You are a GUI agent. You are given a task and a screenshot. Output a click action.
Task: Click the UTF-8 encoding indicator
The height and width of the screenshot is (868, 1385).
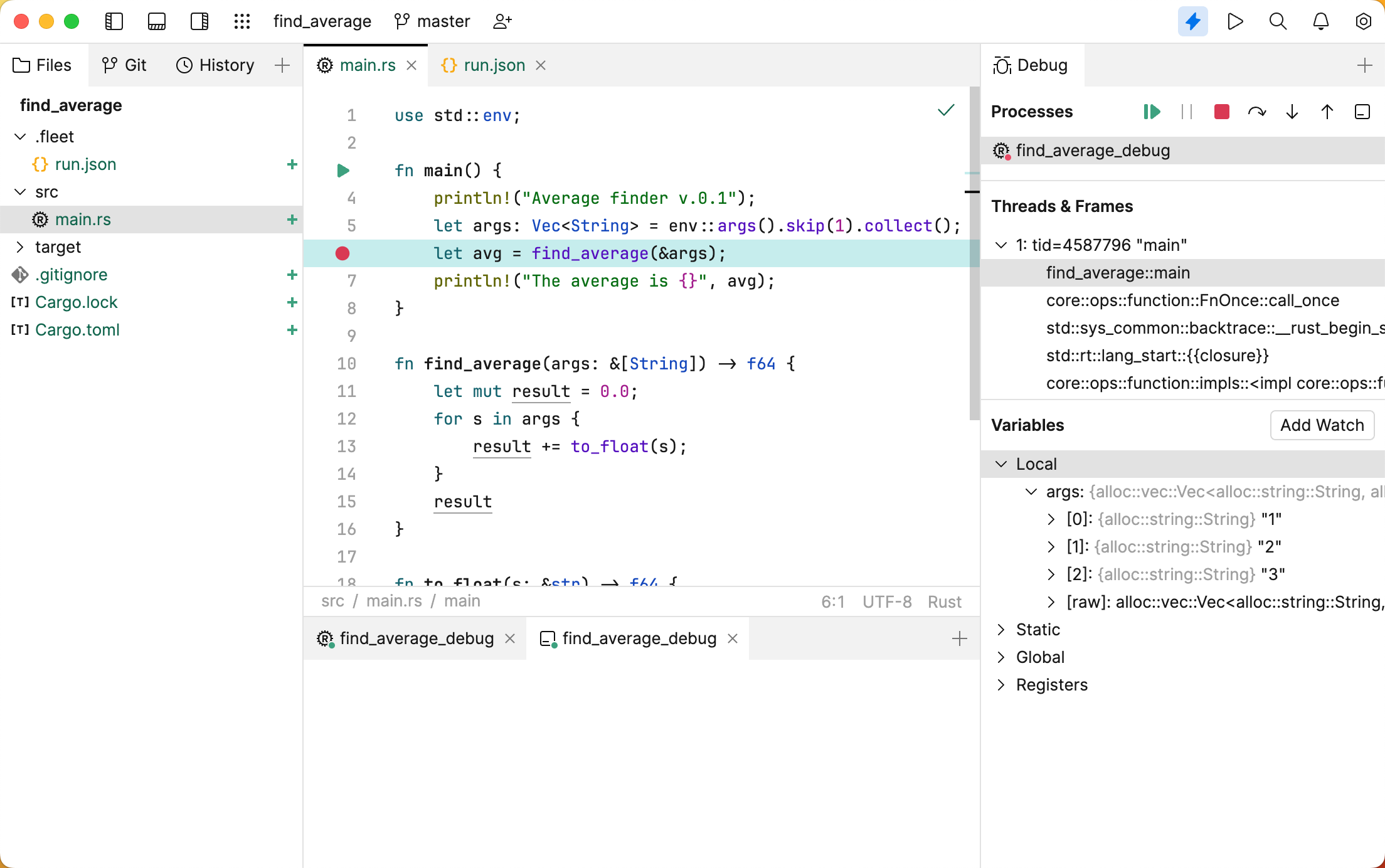point(887,601)
